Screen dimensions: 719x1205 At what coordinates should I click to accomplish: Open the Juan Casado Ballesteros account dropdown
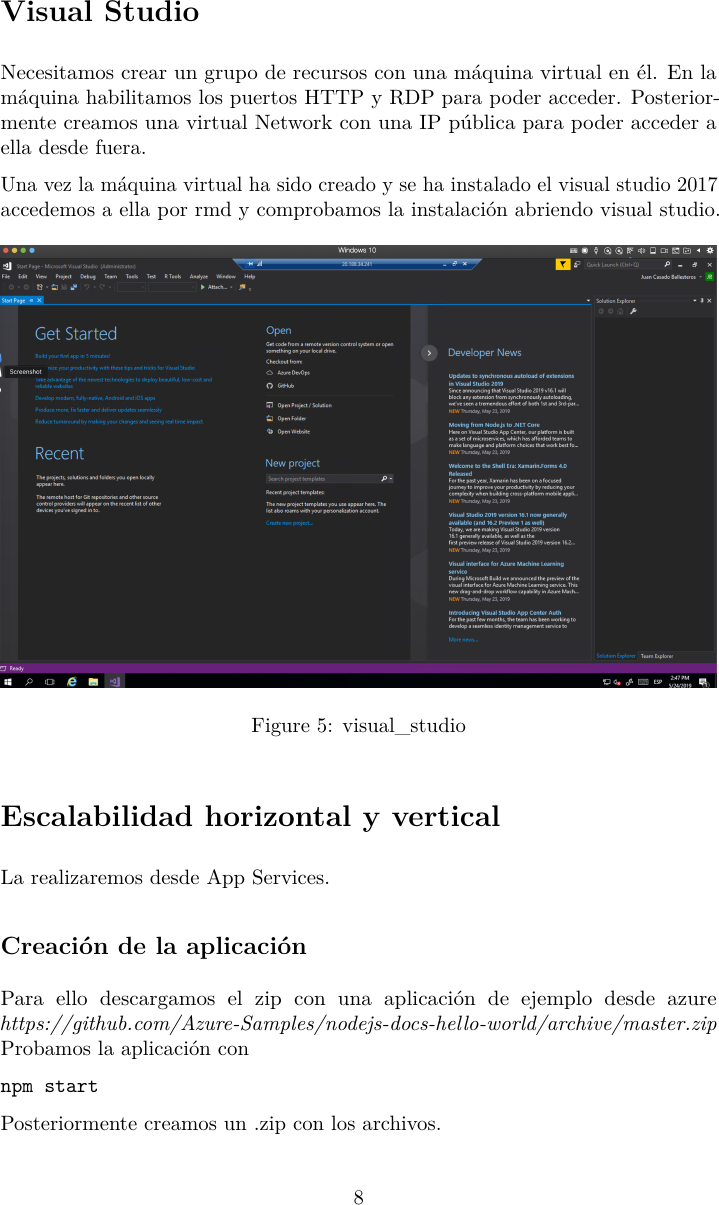[672, 277]
